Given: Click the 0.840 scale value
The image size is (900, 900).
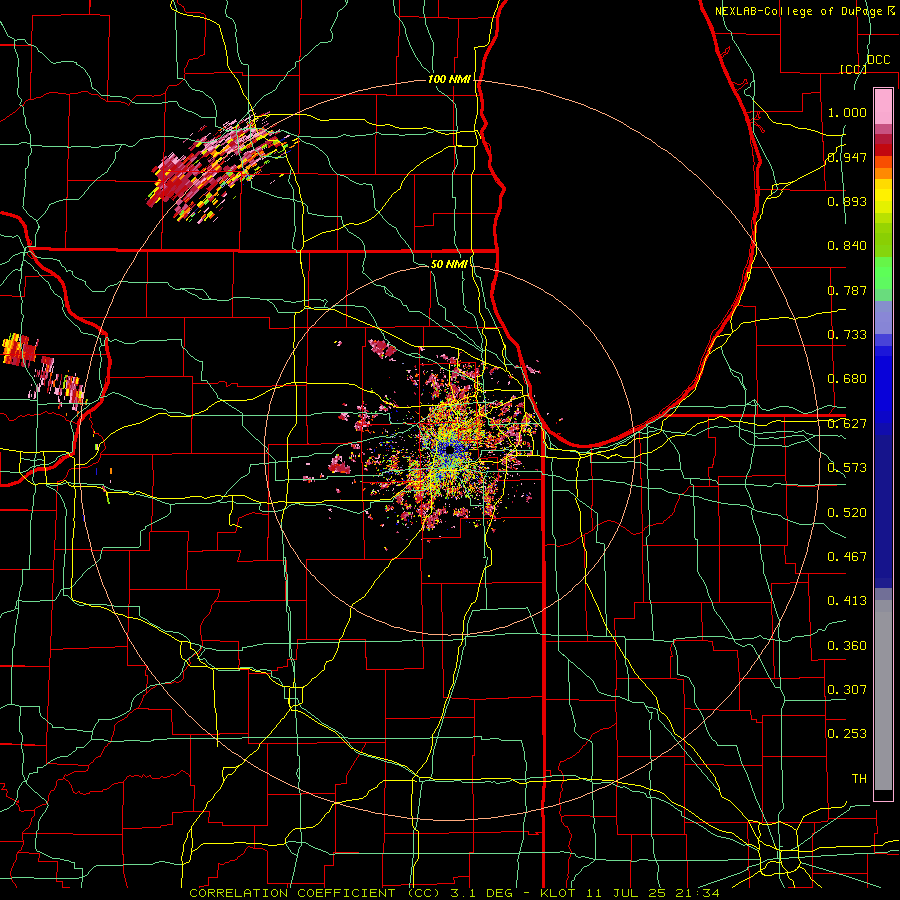Looking at the screenshot, I should (847, 246).
